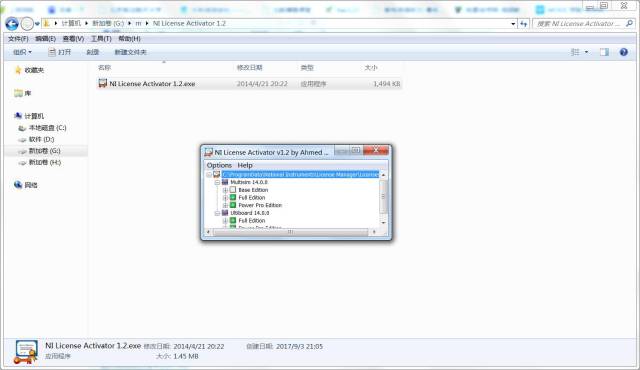The height and width of the screenshot is (370, 640).
Task: Click the 打开 toolbar button
Action: coord(60,52)
